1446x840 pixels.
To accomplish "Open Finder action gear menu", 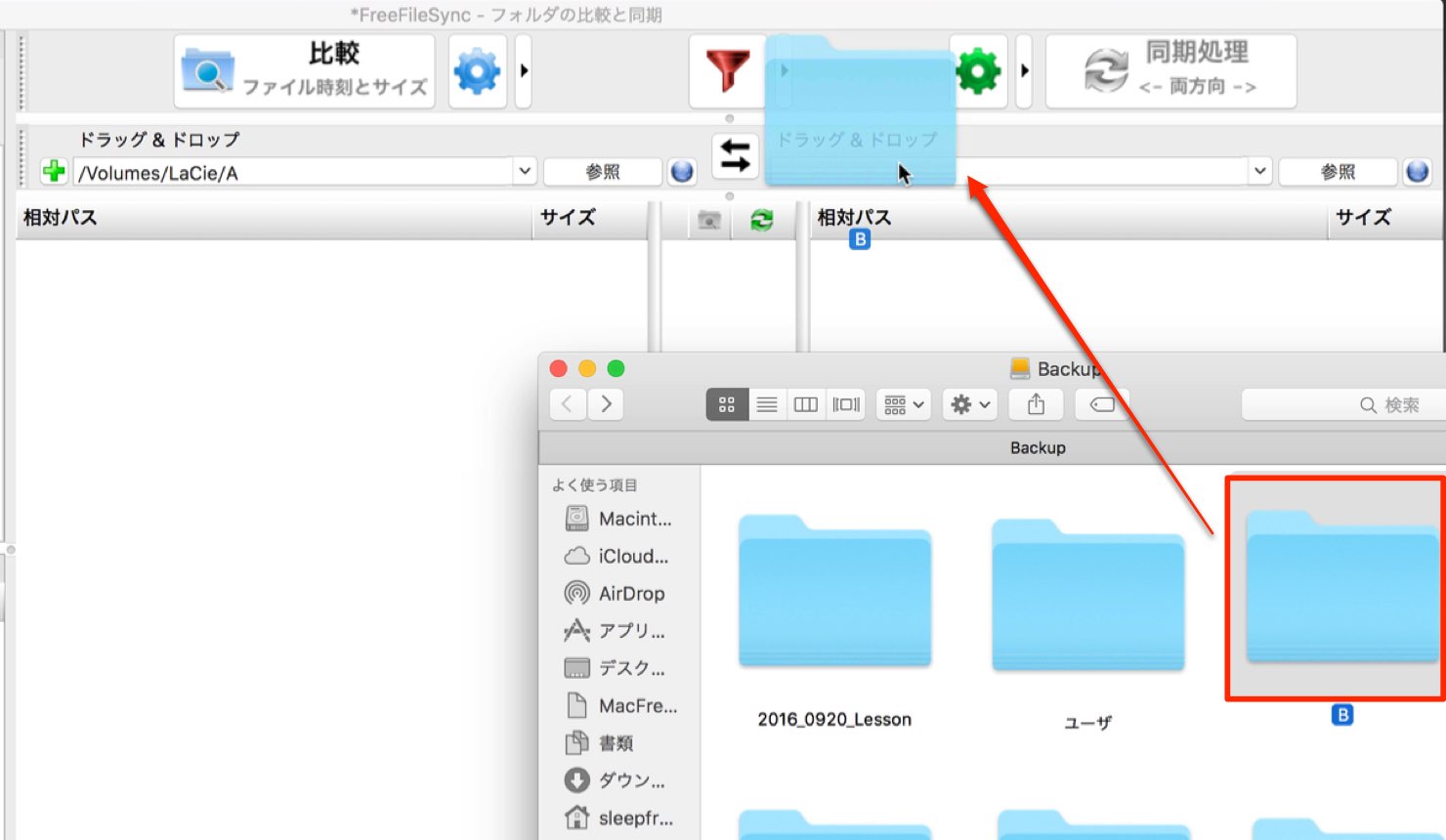I will pos(970,404).
